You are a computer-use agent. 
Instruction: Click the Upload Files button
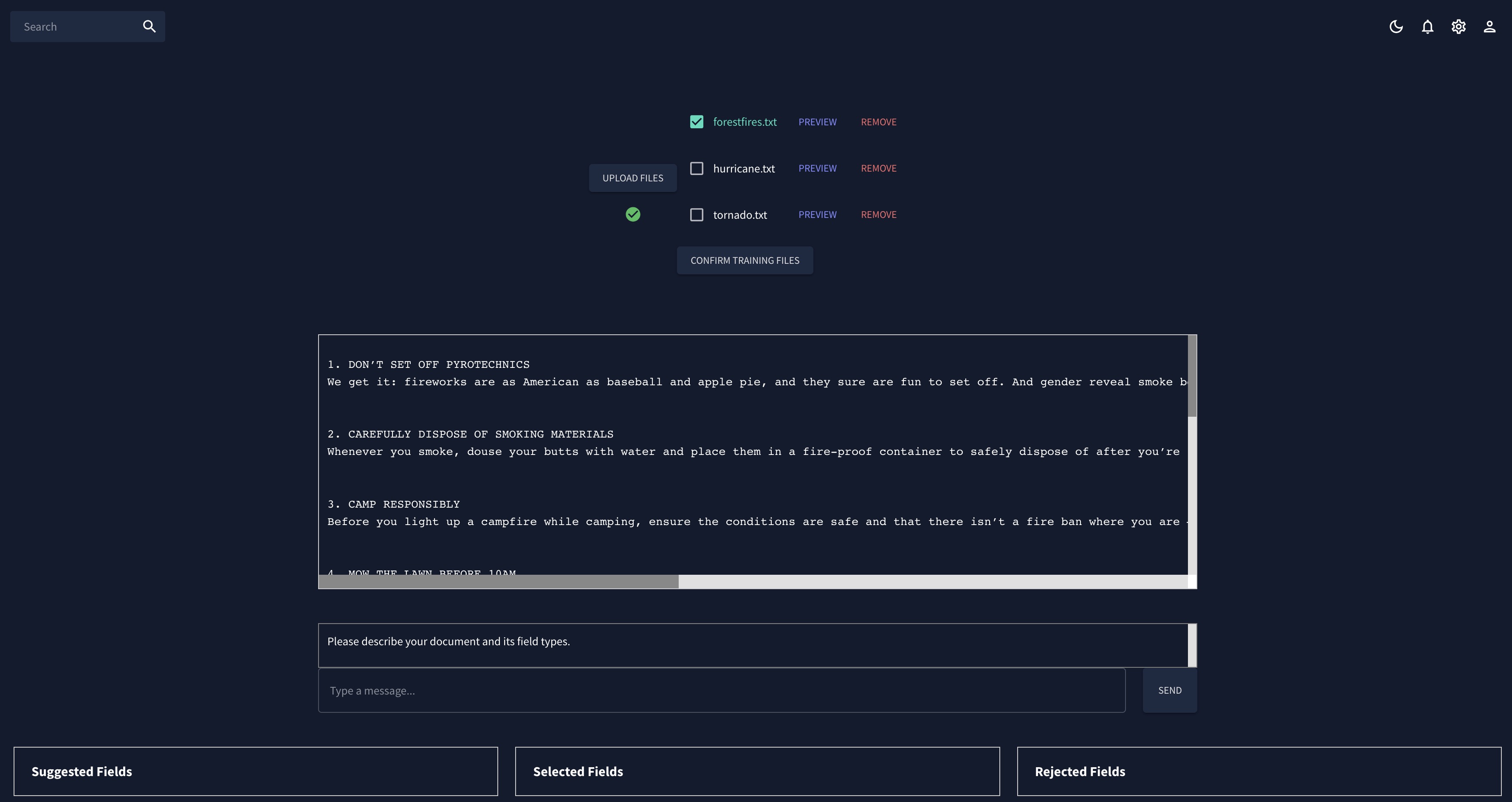[633, 178]
